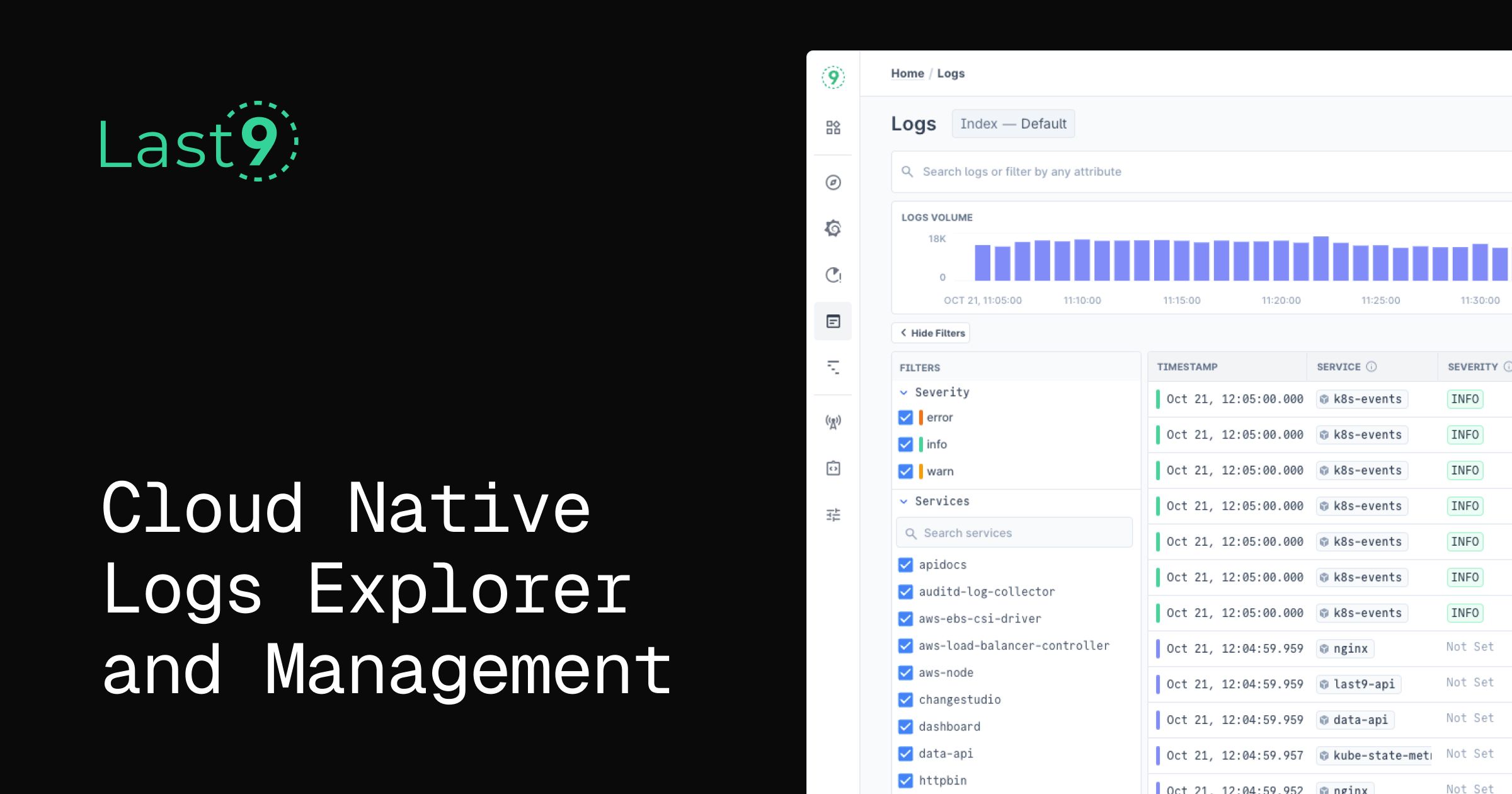Click the alerts clock icon in the sidebar
The image size is (1512, 794).
point(833,275)
